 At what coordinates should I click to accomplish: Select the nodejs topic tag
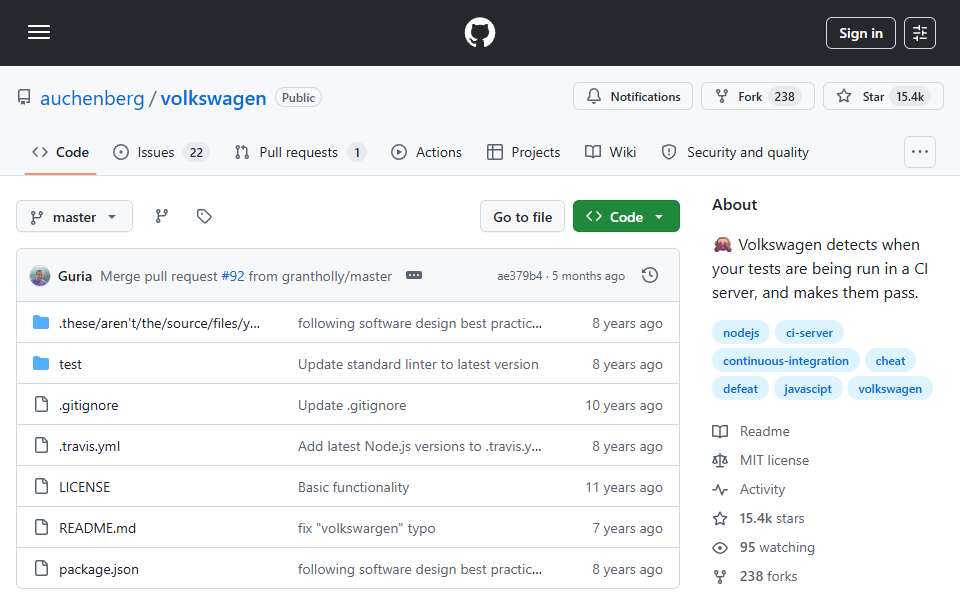point(741,332)
